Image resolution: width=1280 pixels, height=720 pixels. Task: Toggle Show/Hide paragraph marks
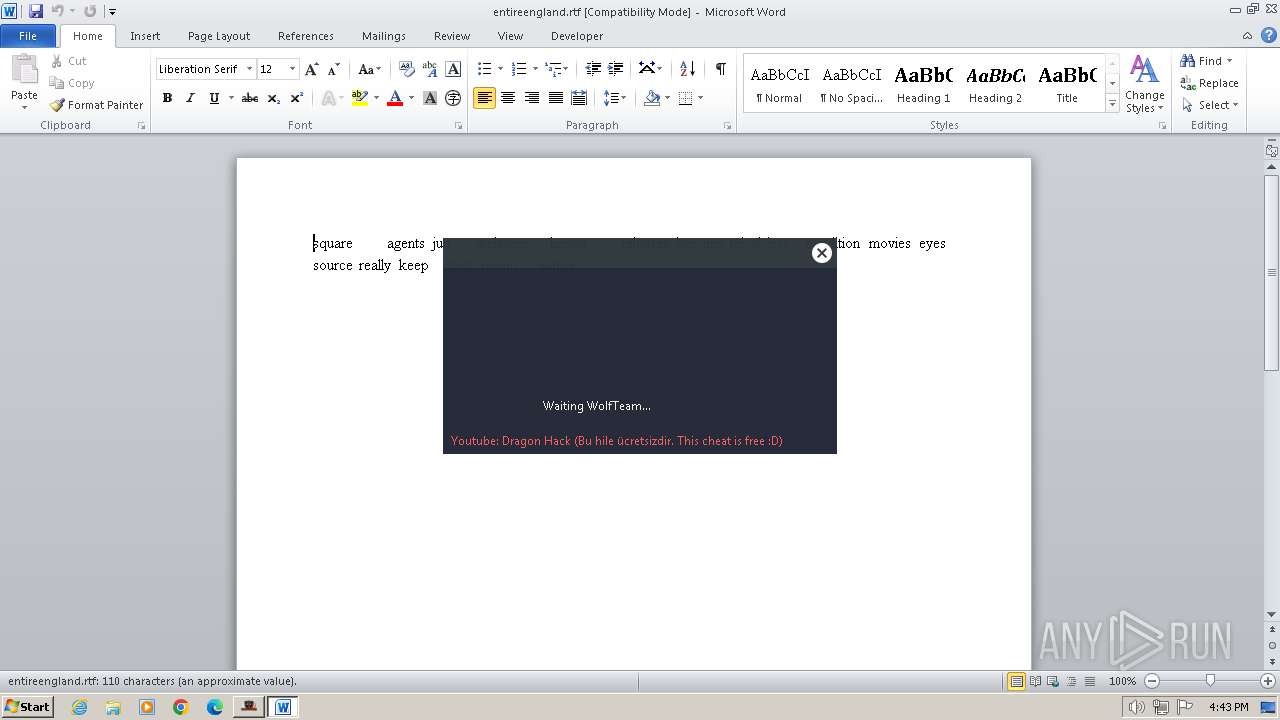pyautogui.click(x=720, y=69)
